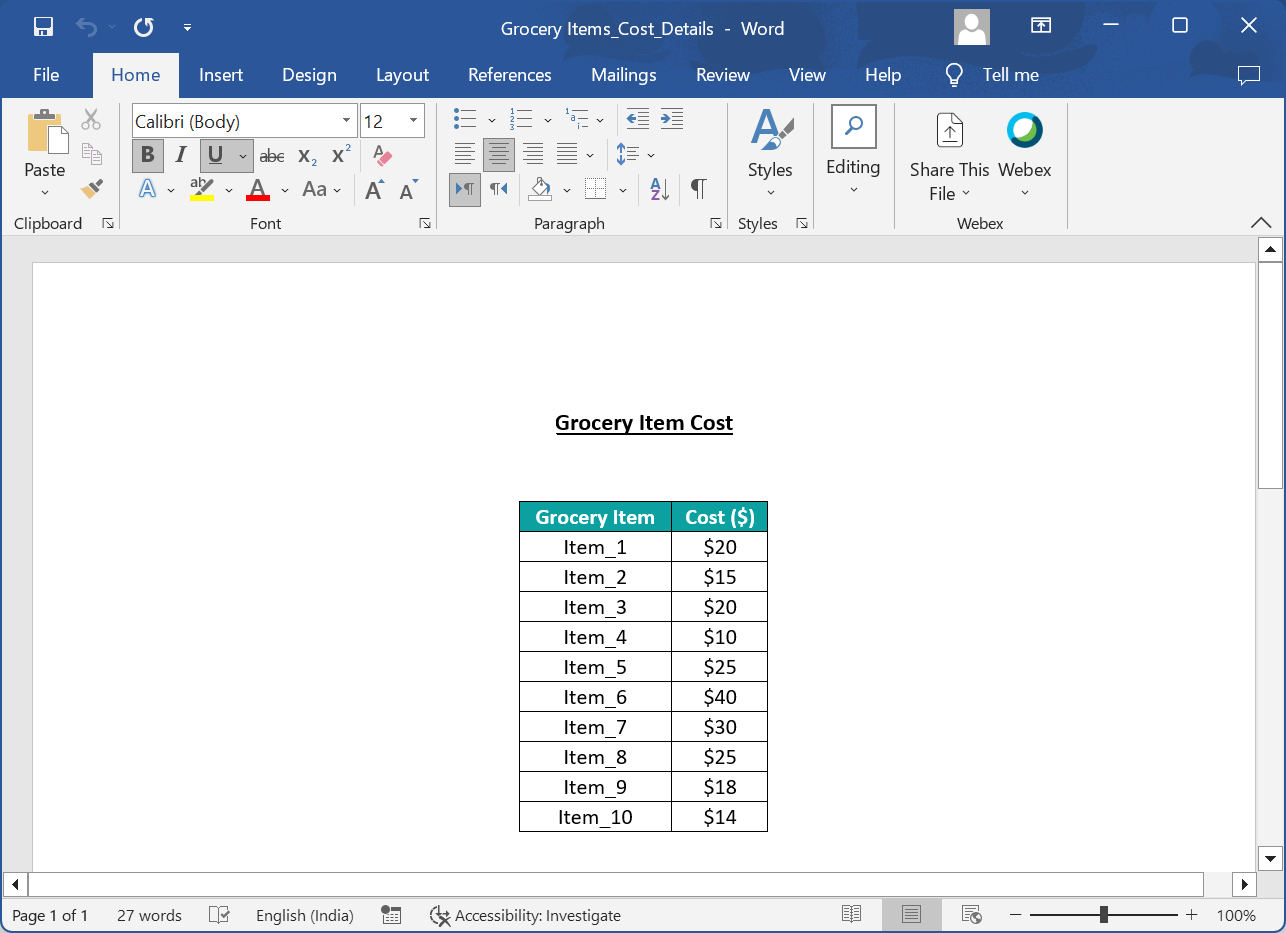Viewport: 1286px width, 933px height.
Task: Toggle Bold formatting
Action: pos(148,155)
